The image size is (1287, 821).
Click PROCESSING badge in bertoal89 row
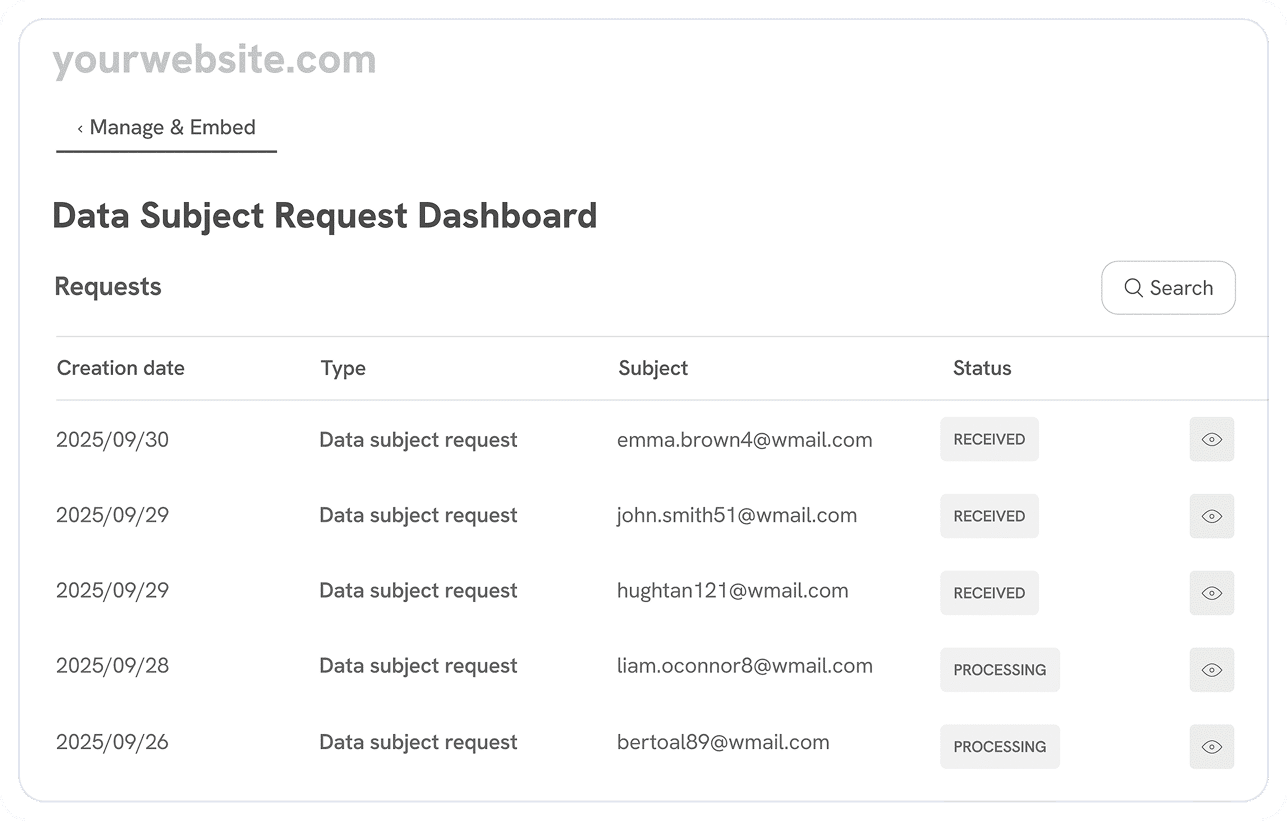(999, 747)
